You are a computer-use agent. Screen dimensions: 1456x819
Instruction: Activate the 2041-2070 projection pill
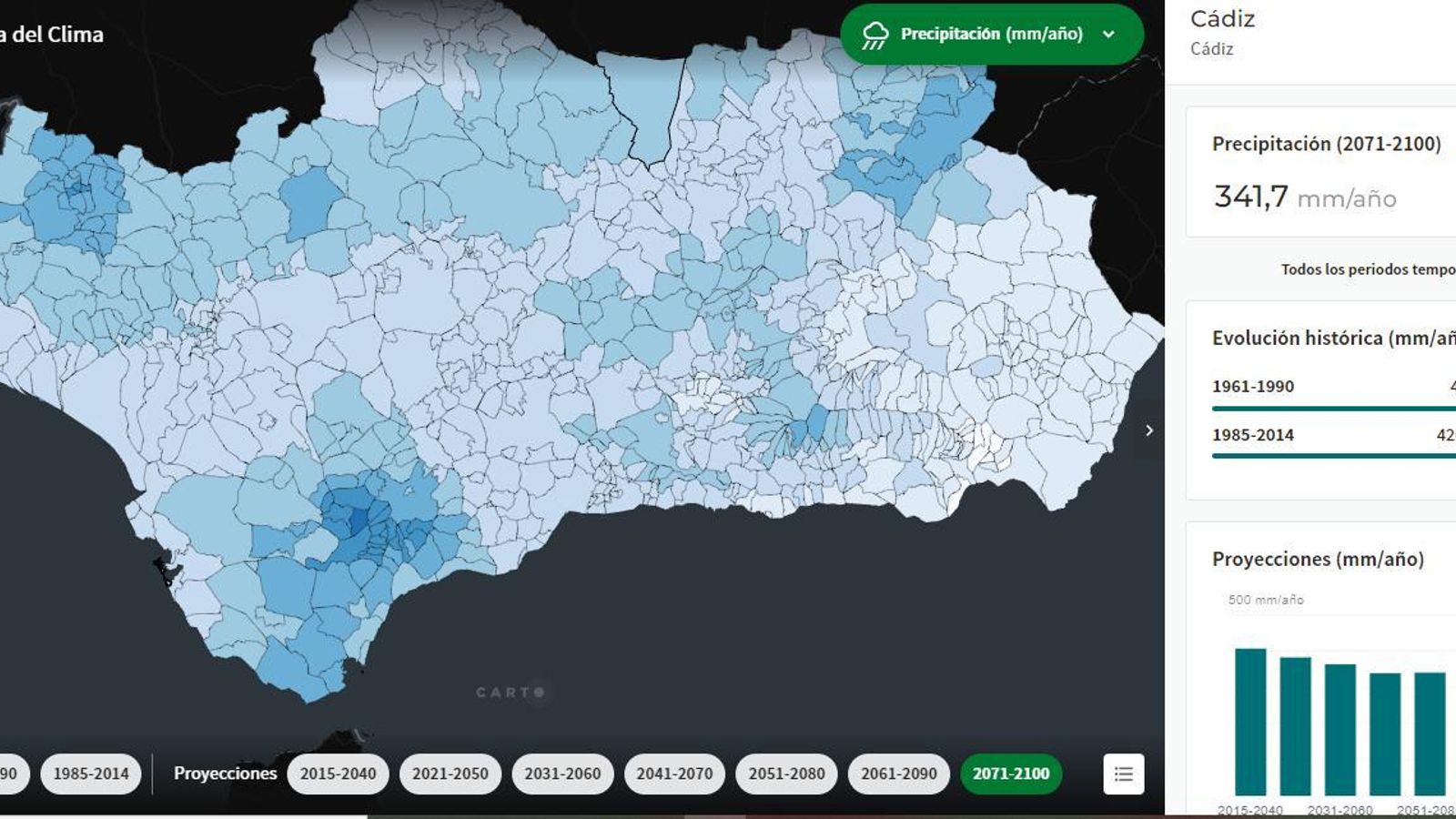676,773
